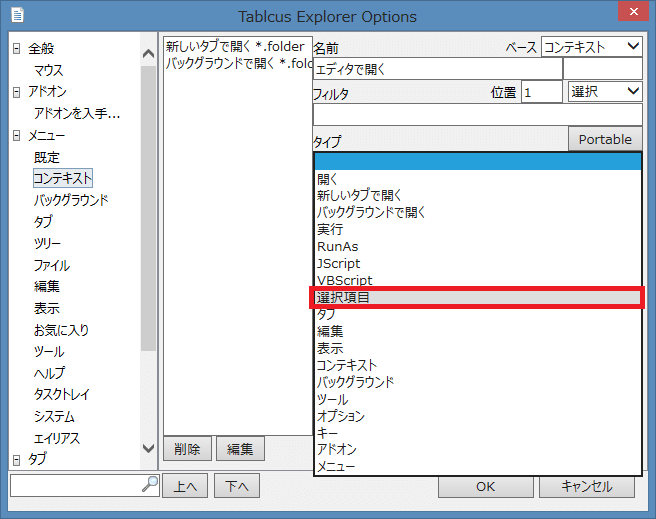Open the ベース コンテキスト dropdown
656x519 pixels.
tap(592, 46)
